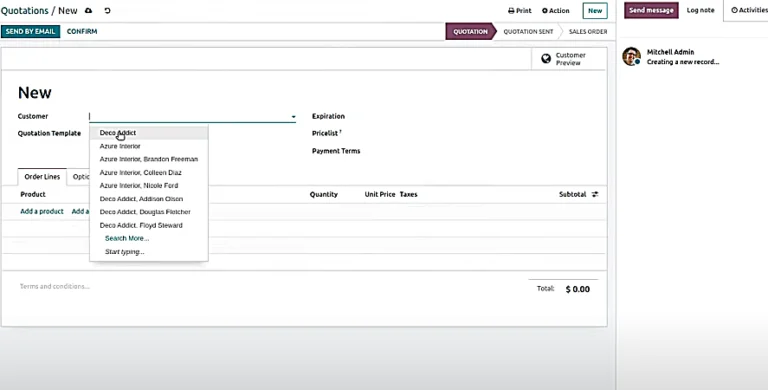This screenshot has width=768, height=390.
Task: Select Deco Addict, Addison Olson
Action: pyautogui.click(x=149, y=199)
